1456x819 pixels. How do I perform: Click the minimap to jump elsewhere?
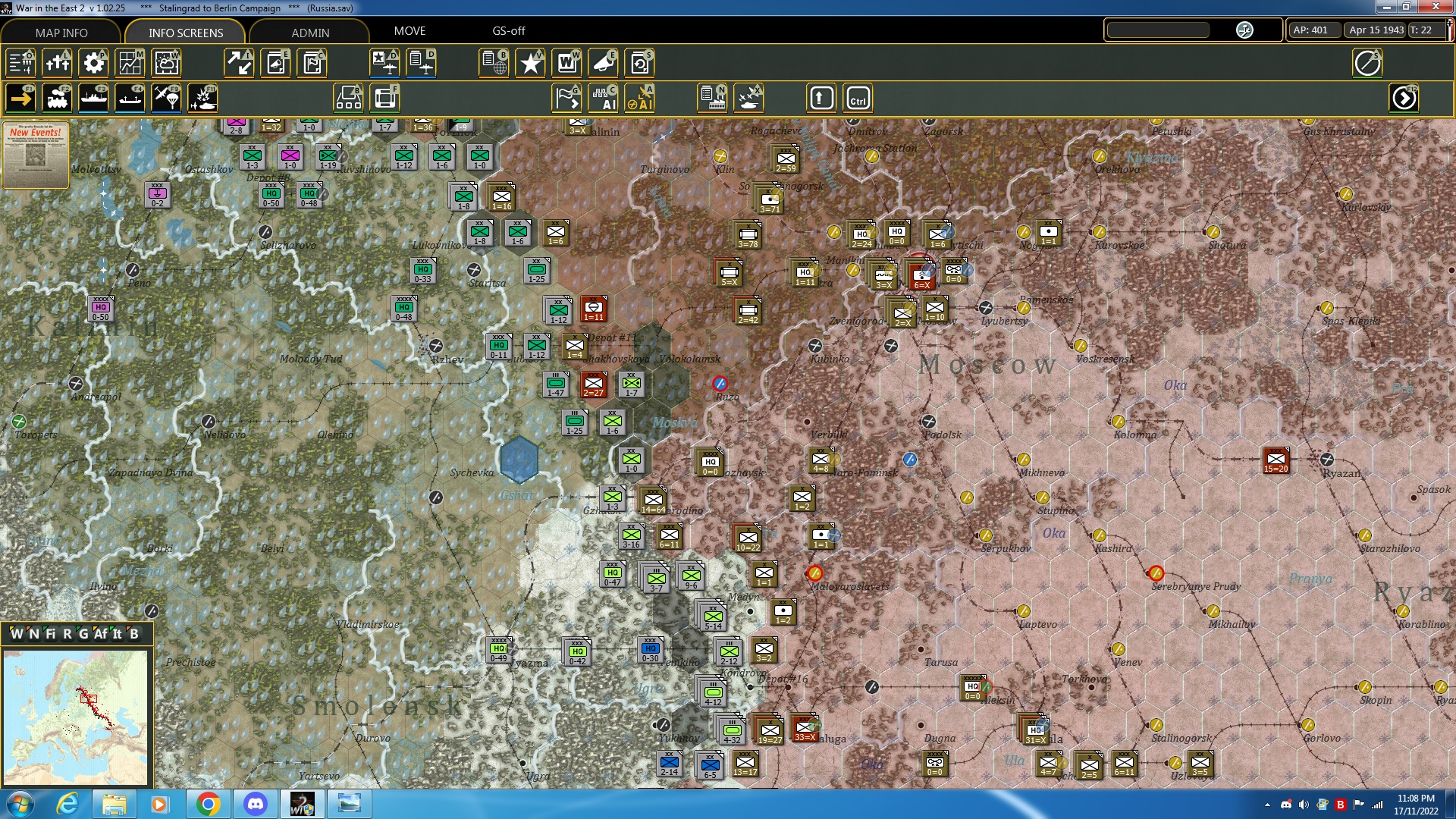(76, 717)
